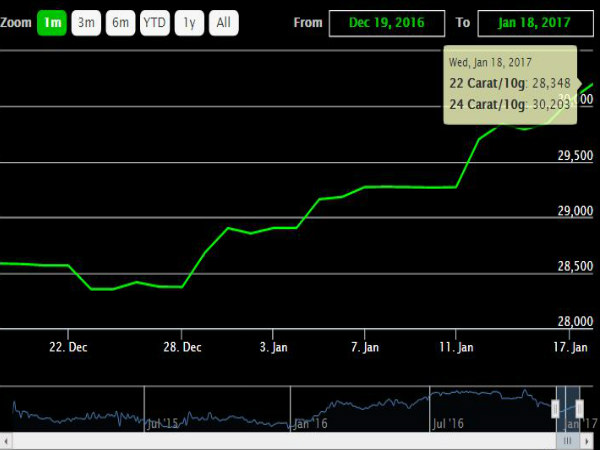Image resolution: width=600 pixels, height=450 pixels.
Task: Click the To date field Jan 18, 2017
Action: tap(528, 23)
